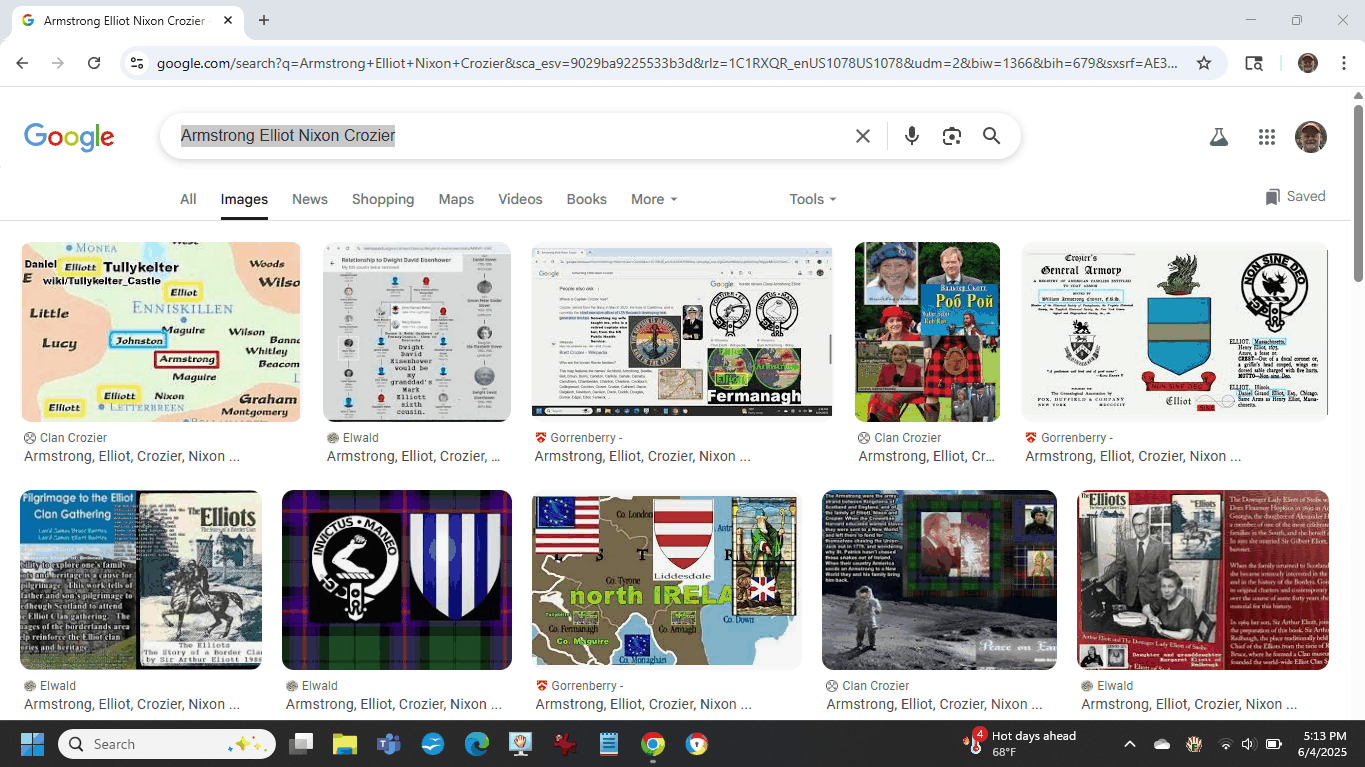Switch to the Videos tab
The image size is (1365, 767).
pos(520,199)
